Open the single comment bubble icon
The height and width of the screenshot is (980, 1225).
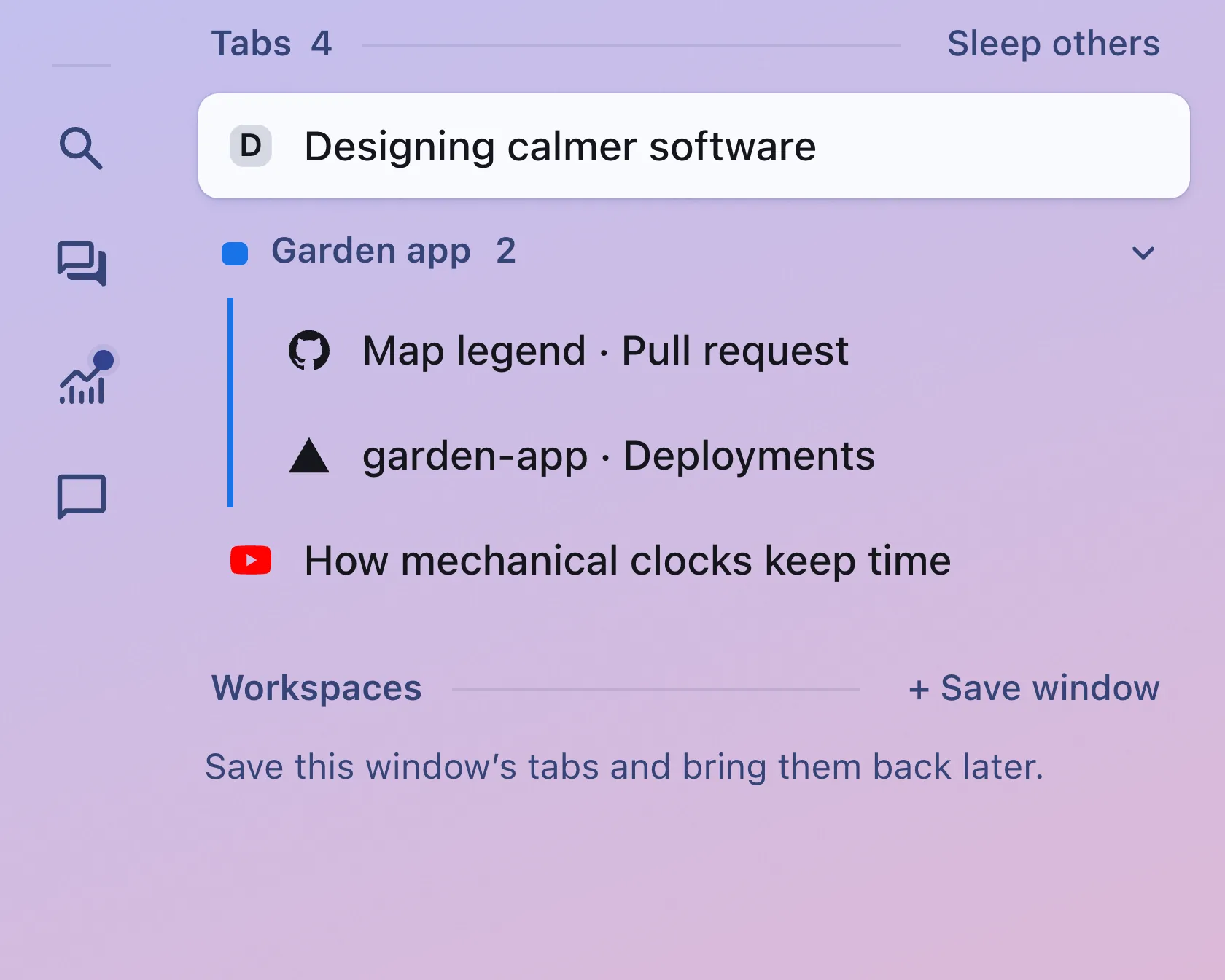[82, 497]
